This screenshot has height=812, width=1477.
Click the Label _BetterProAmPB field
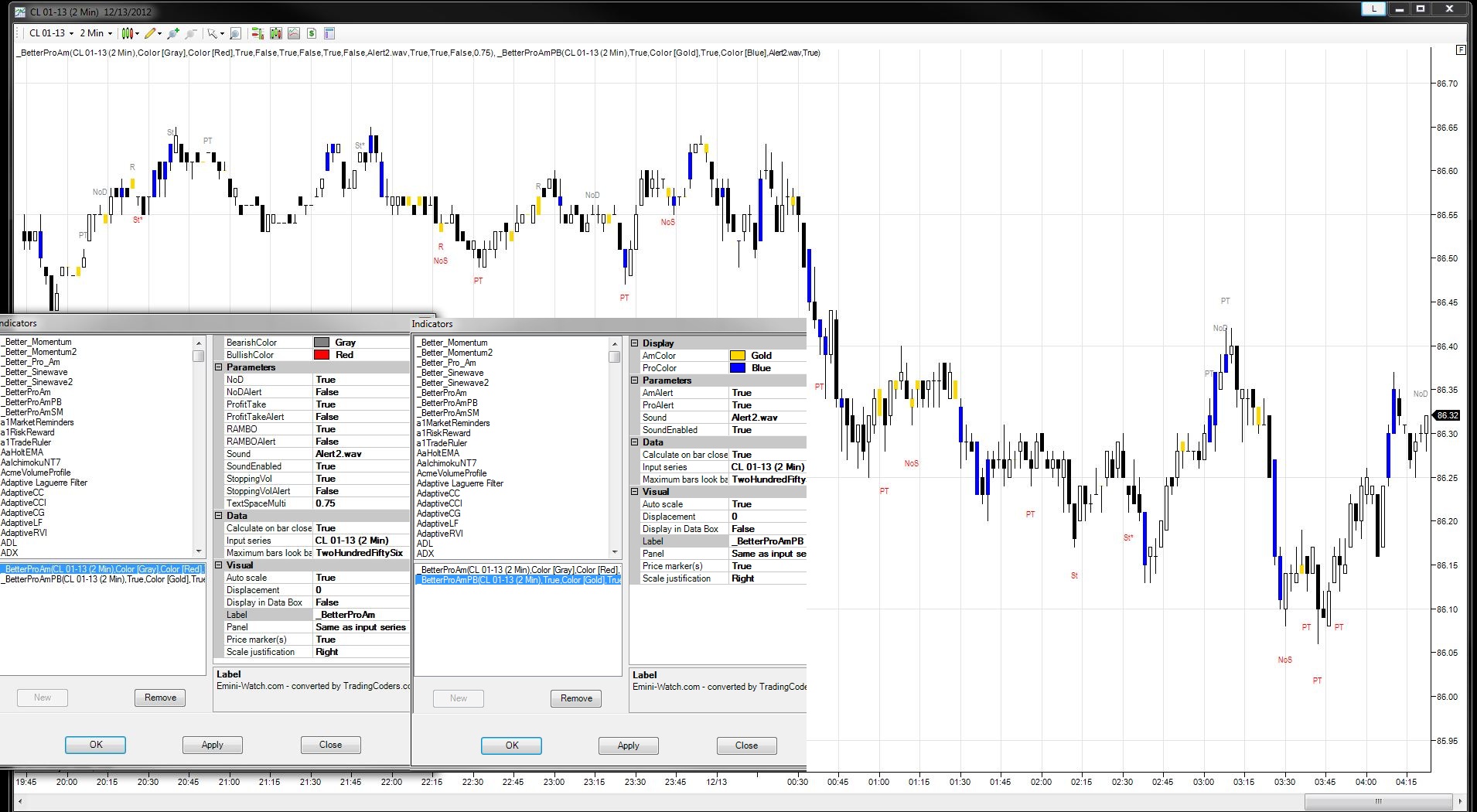tap(768, 541)
